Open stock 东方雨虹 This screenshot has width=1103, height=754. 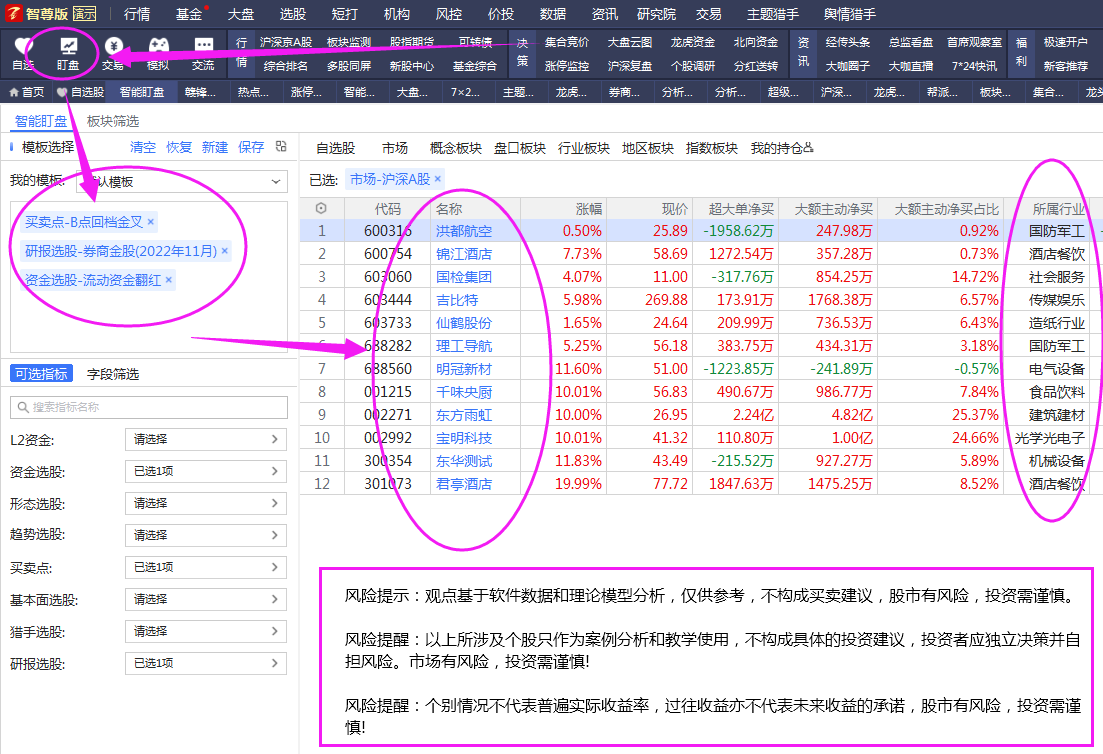(464, 415)
